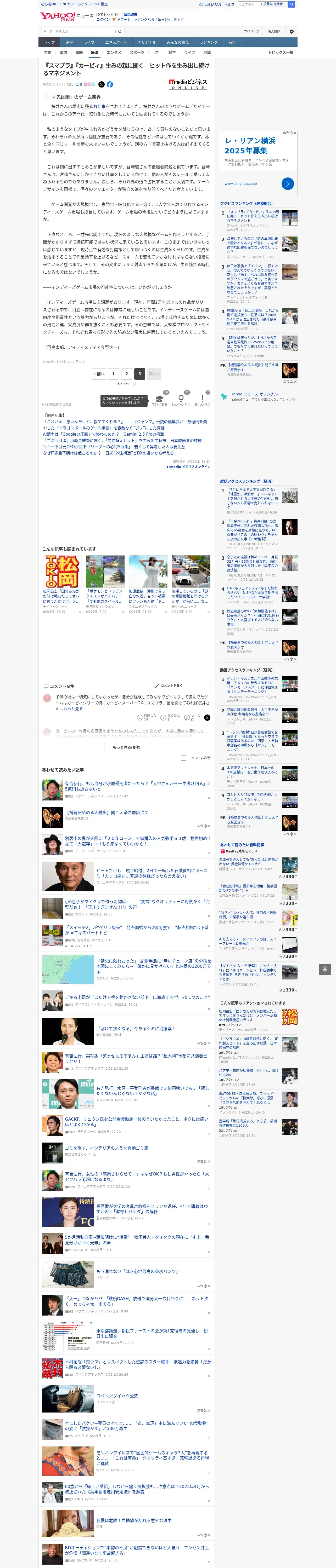This screenshot has height=1568, width=336.
Task: Open the ライブ tab
Action: (x=89, y=43)
